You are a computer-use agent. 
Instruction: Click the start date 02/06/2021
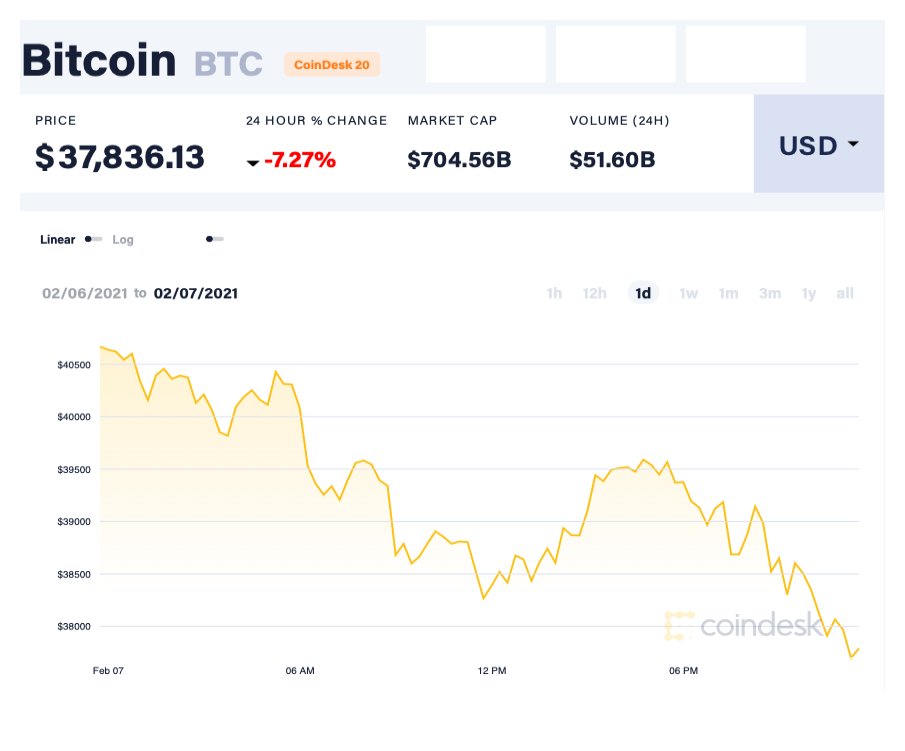[x=85, y=293]
